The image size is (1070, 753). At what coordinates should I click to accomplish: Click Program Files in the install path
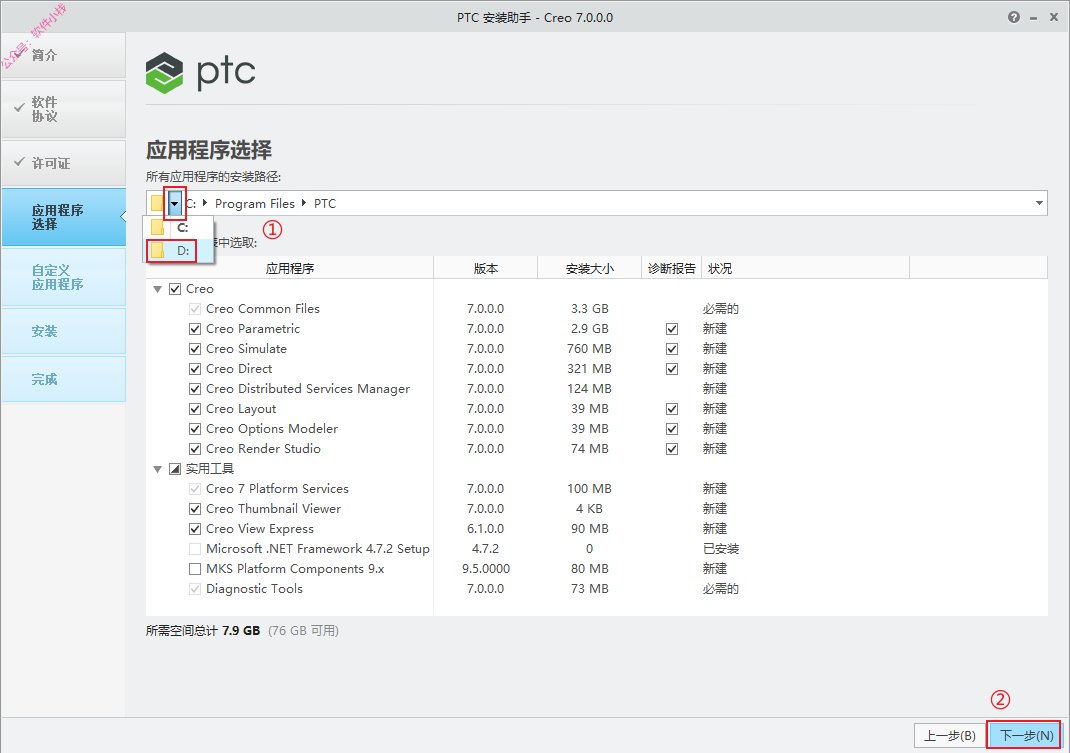click(255, 203)
